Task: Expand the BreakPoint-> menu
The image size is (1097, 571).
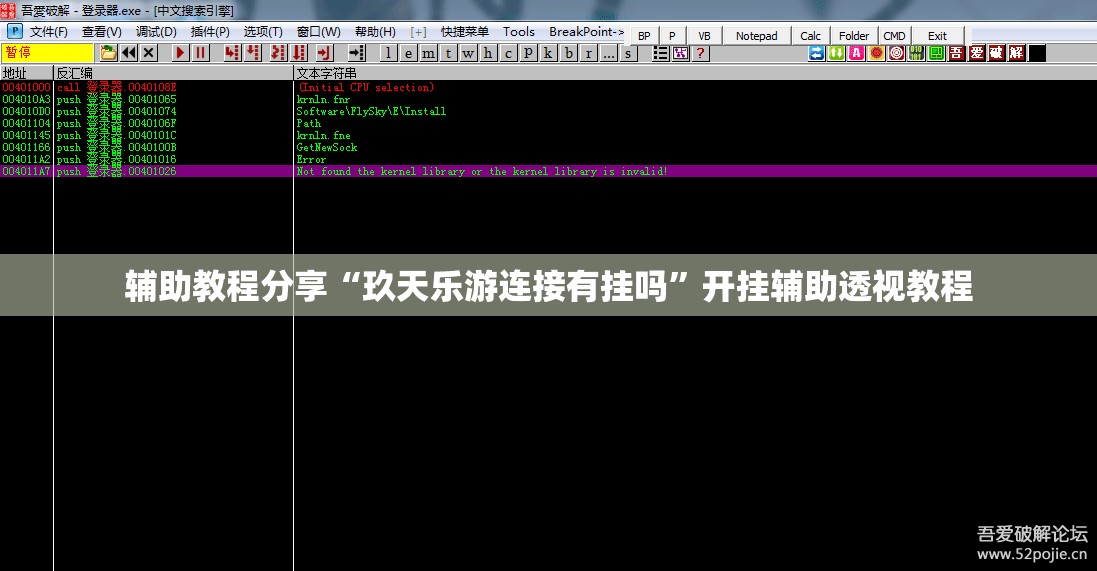Action: [586, 32]
